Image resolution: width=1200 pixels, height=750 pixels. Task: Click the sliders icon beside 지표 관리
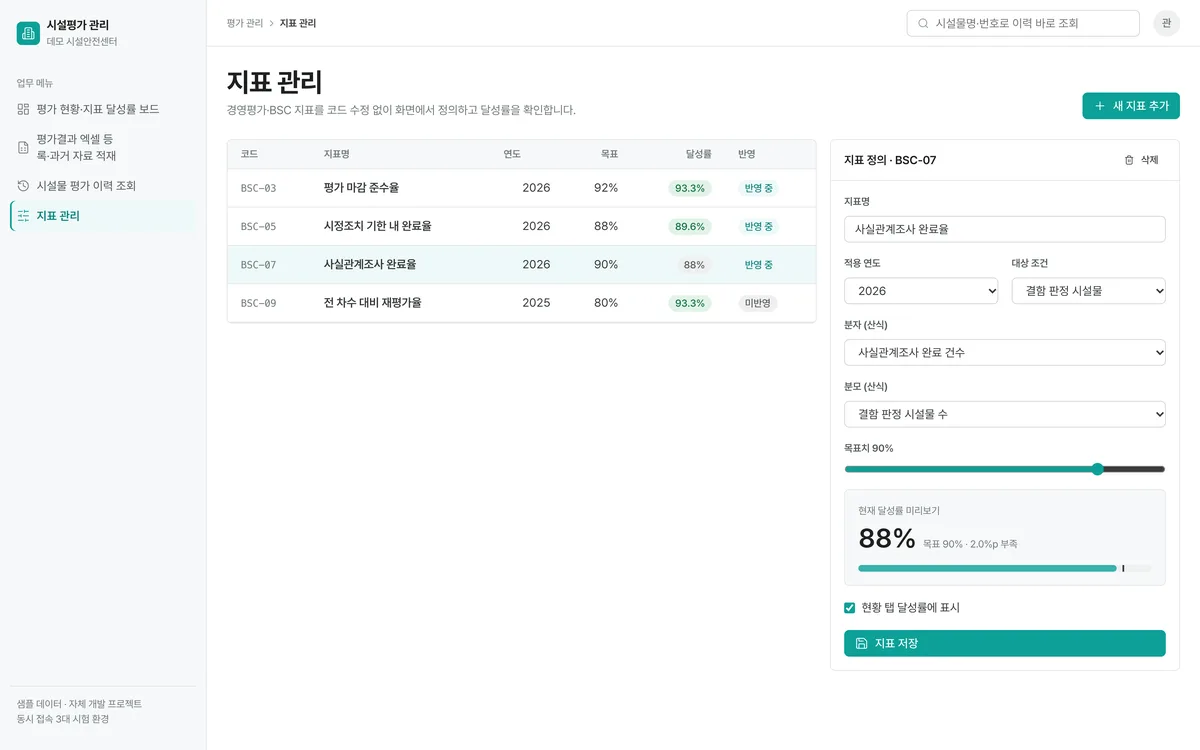click(23, 216)
